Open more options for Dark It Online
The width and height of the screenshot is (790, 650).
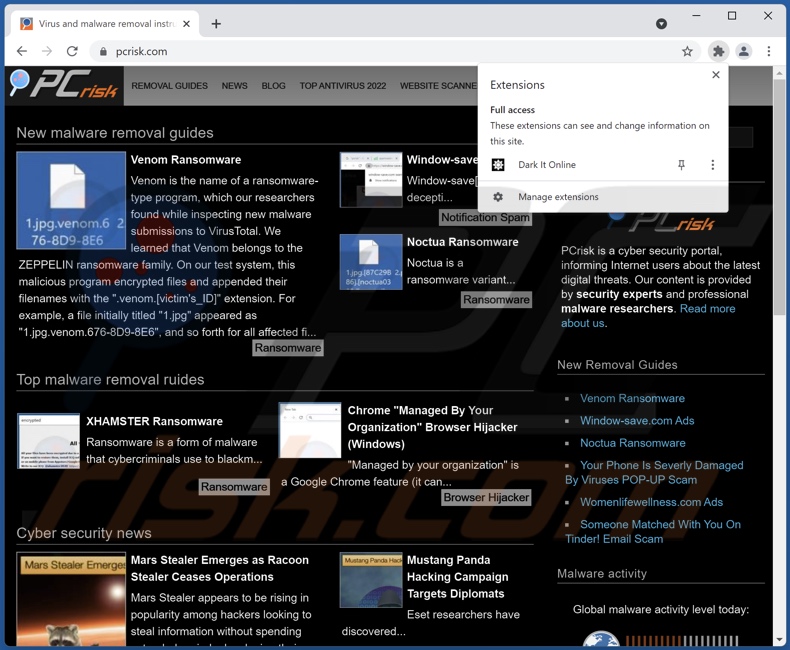712,165
